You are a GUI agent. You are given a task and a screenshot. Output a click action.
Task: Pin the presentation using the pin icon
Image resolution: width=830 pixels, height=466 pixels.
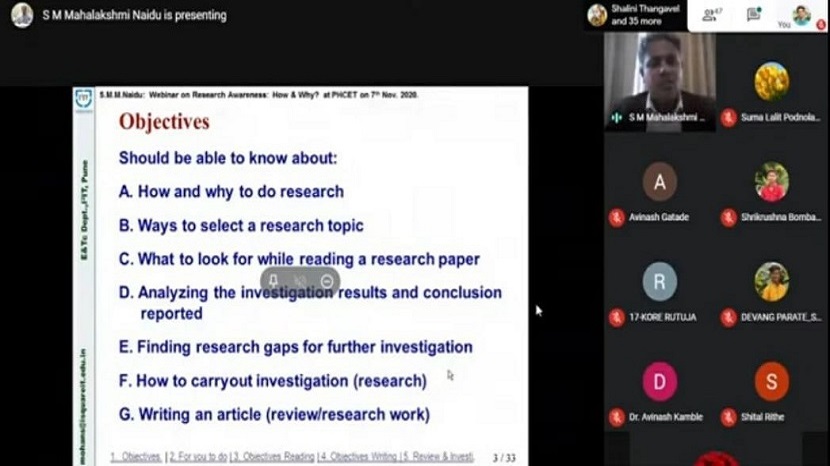click(x=273, y=281)
